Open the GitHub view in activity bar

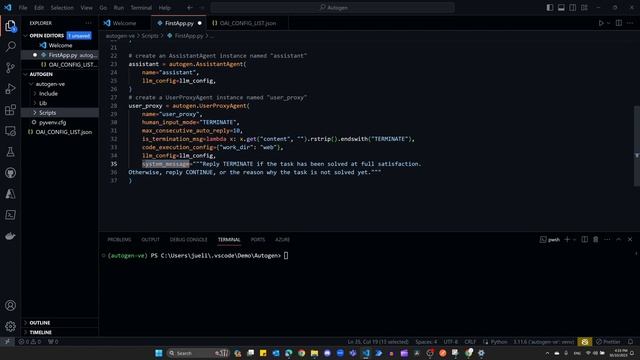[10, 173]
